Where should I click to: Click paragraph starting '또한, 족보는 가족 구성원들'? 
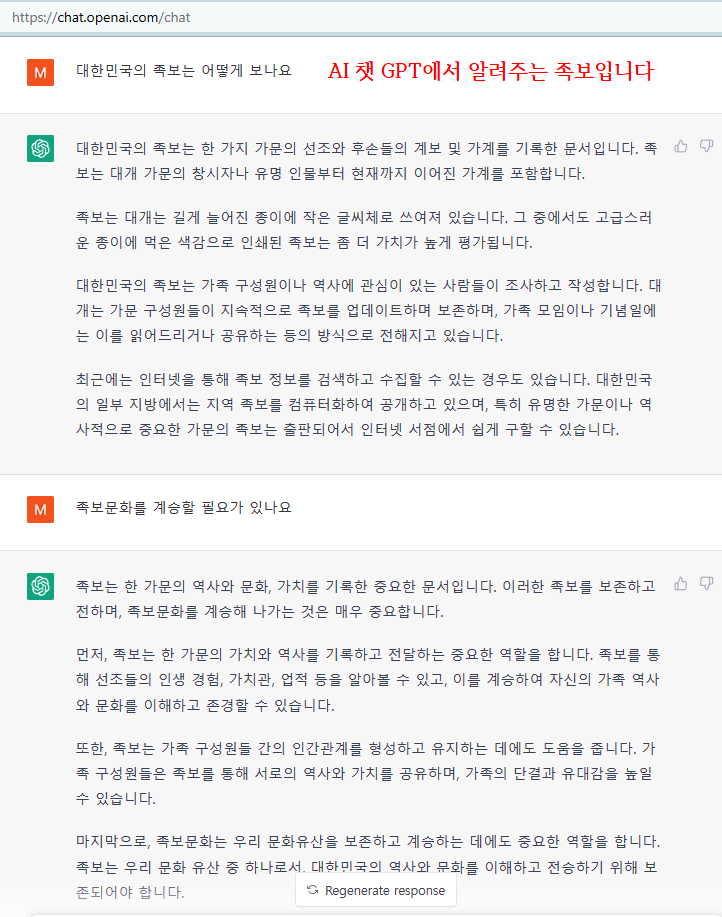(x=365, y=773)
